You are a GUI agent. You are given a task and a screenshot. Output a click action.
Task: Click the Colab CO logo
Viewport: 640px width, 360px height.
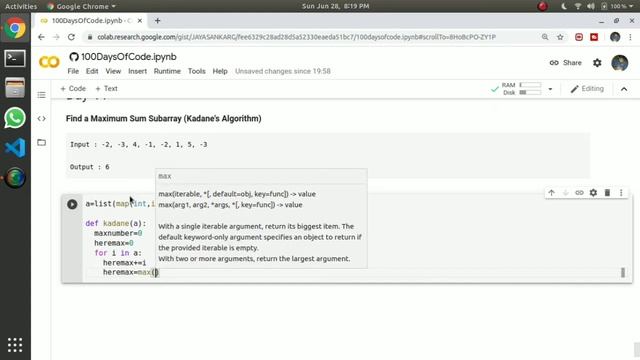49,62
